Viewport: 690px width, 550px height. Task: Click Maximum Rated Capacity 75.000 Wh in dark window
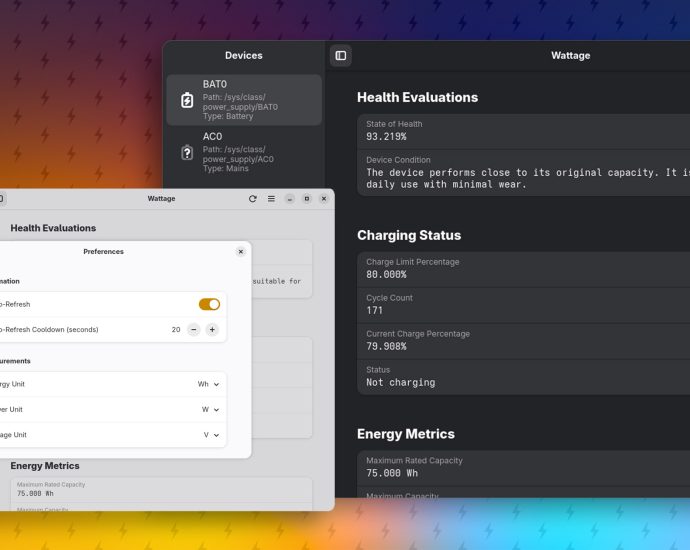[x=524, y=468]
